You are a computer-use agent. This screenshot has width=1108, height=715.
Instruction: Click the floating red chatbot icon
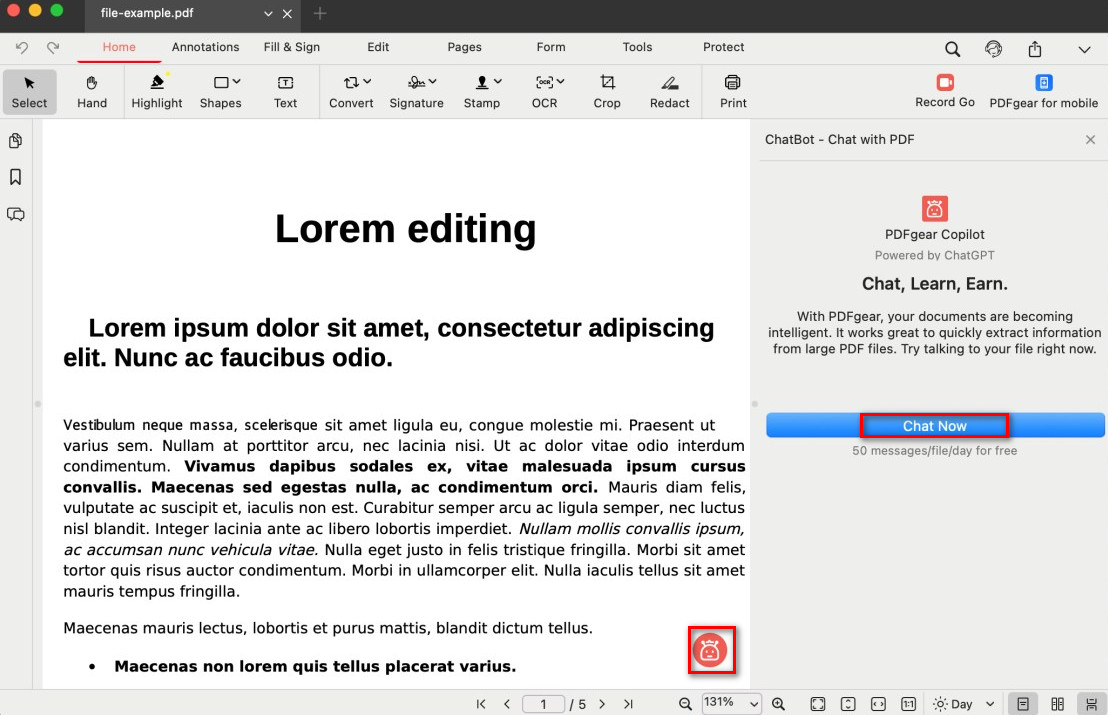click(x=711, y=651)
